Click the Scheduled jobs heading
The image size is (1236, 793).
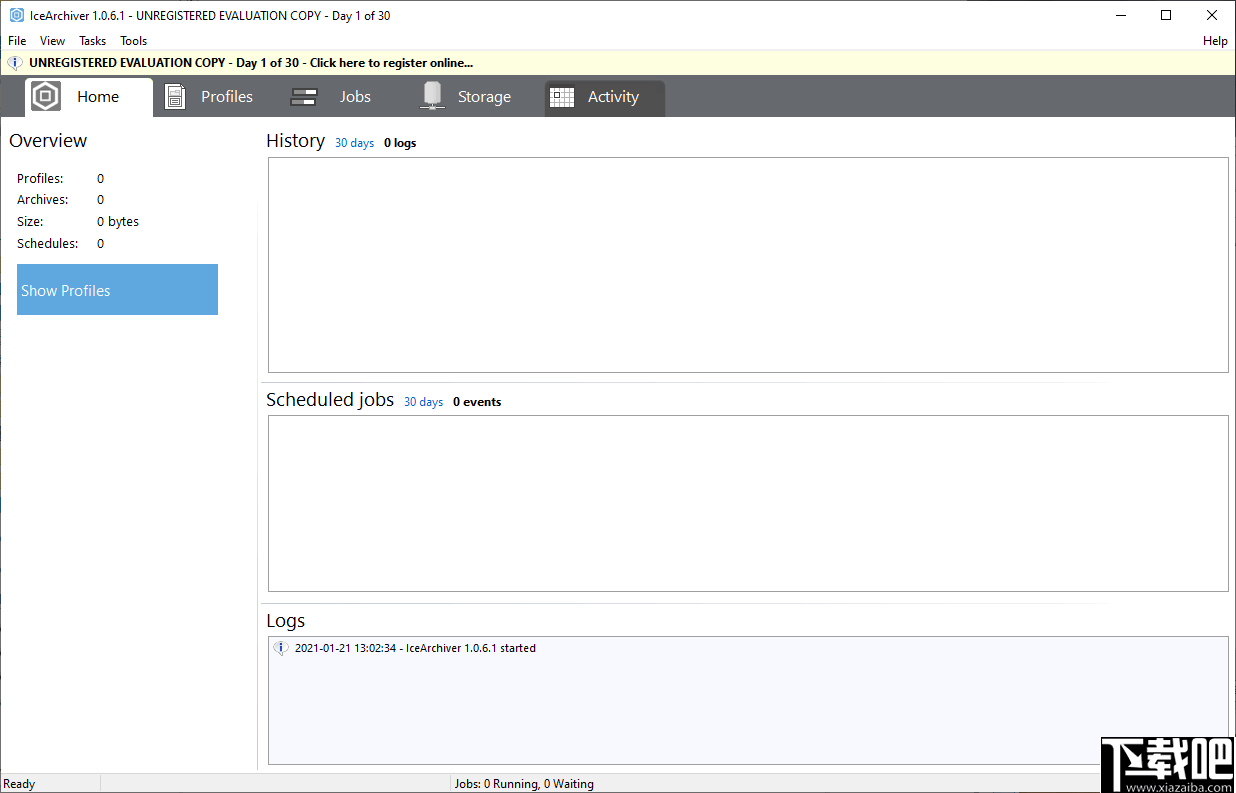[x=330, y=400]
